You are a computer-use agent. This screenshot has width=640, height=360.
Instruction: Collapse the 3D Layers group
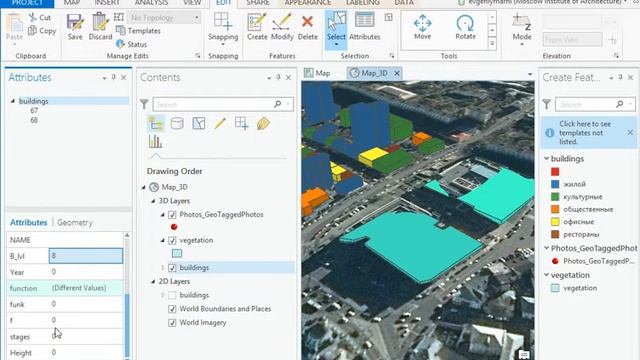click(x=153, y=201)
